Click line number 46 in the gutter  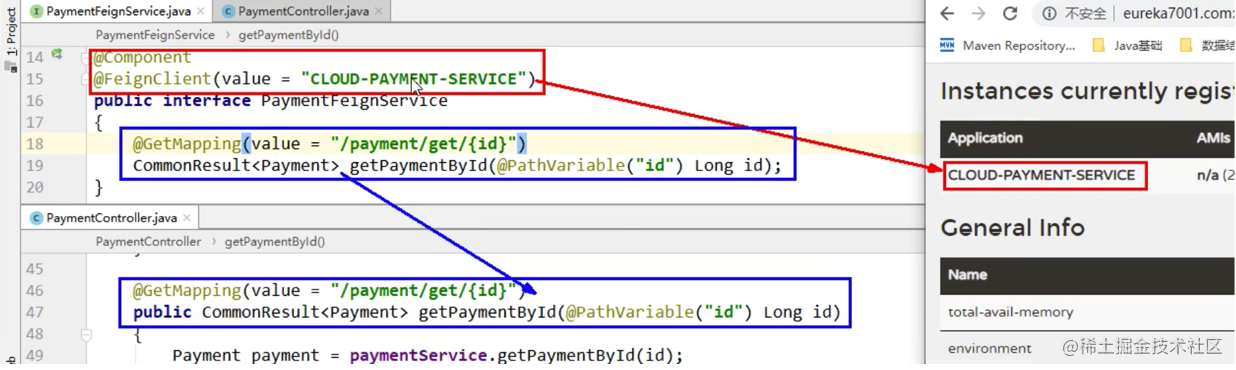click(x=35, y=291)
